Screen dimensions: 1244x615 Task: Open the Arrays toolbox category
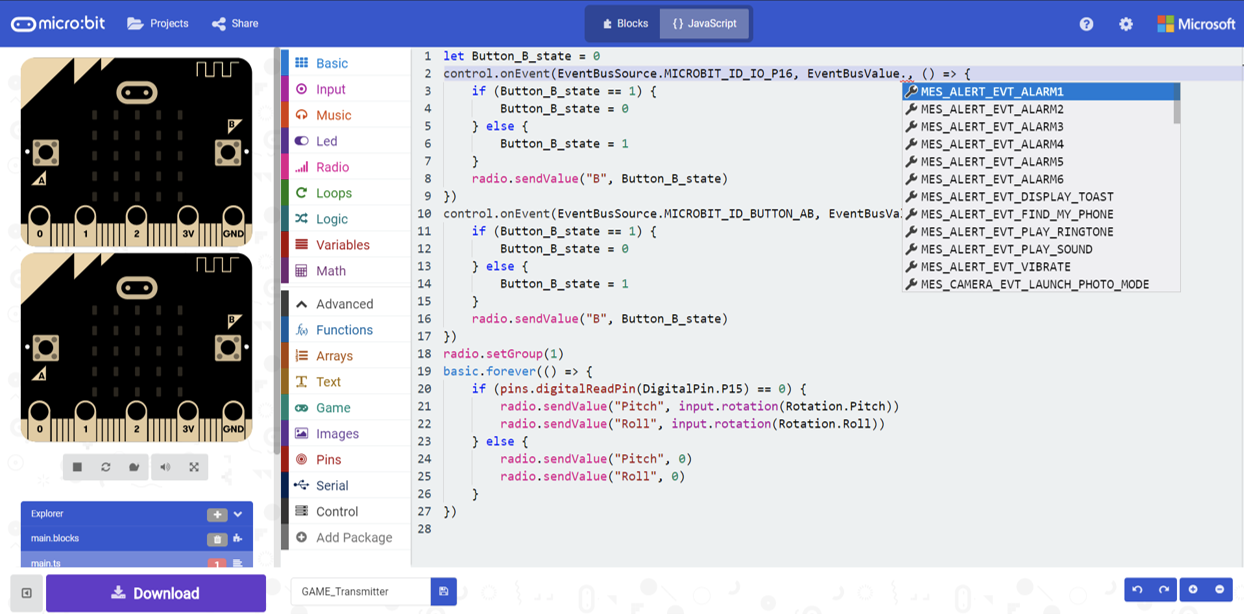pos(346,356)
